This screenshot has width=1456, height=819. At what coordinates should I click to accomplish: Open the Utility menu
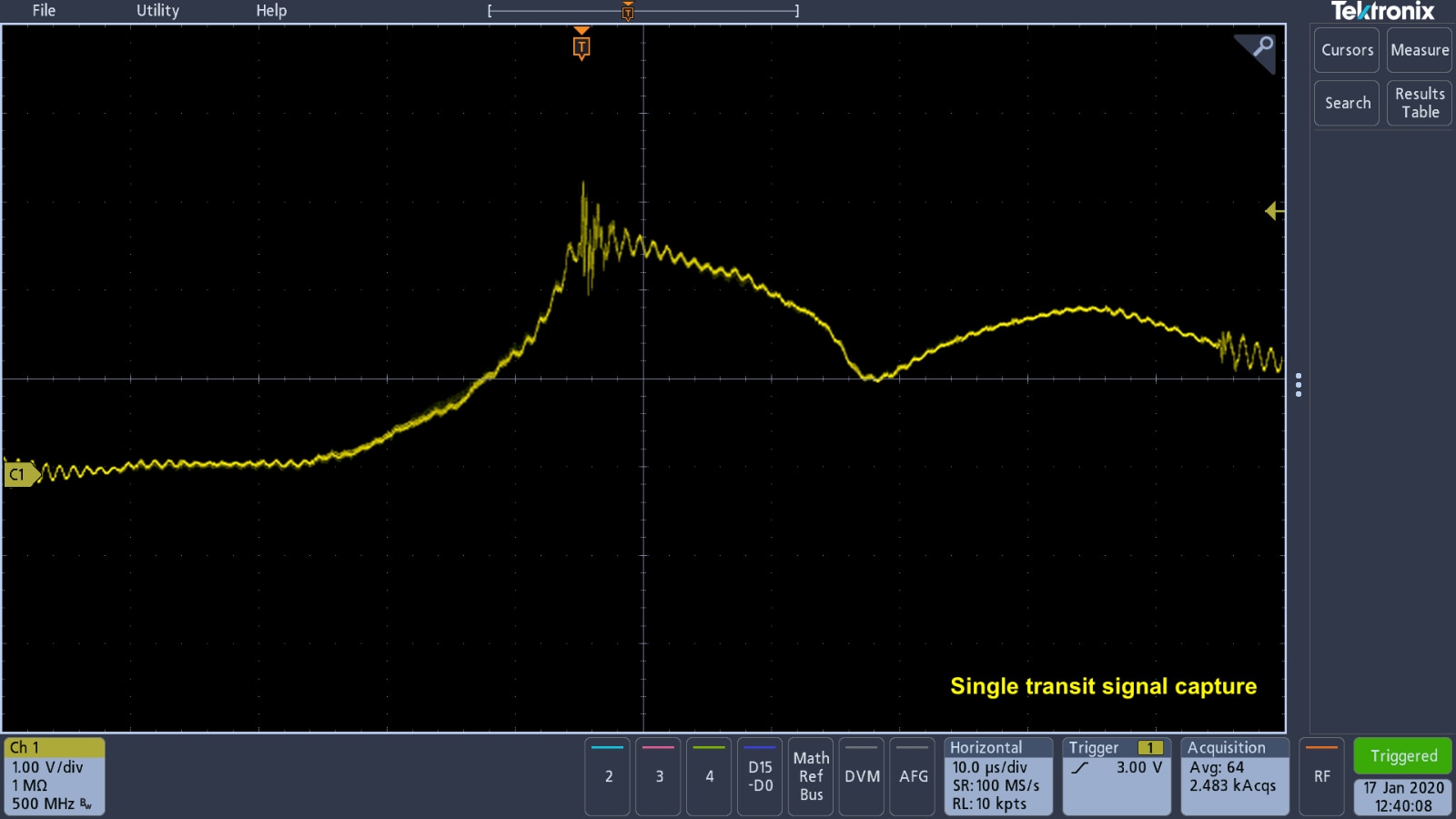tap(157, 11)
